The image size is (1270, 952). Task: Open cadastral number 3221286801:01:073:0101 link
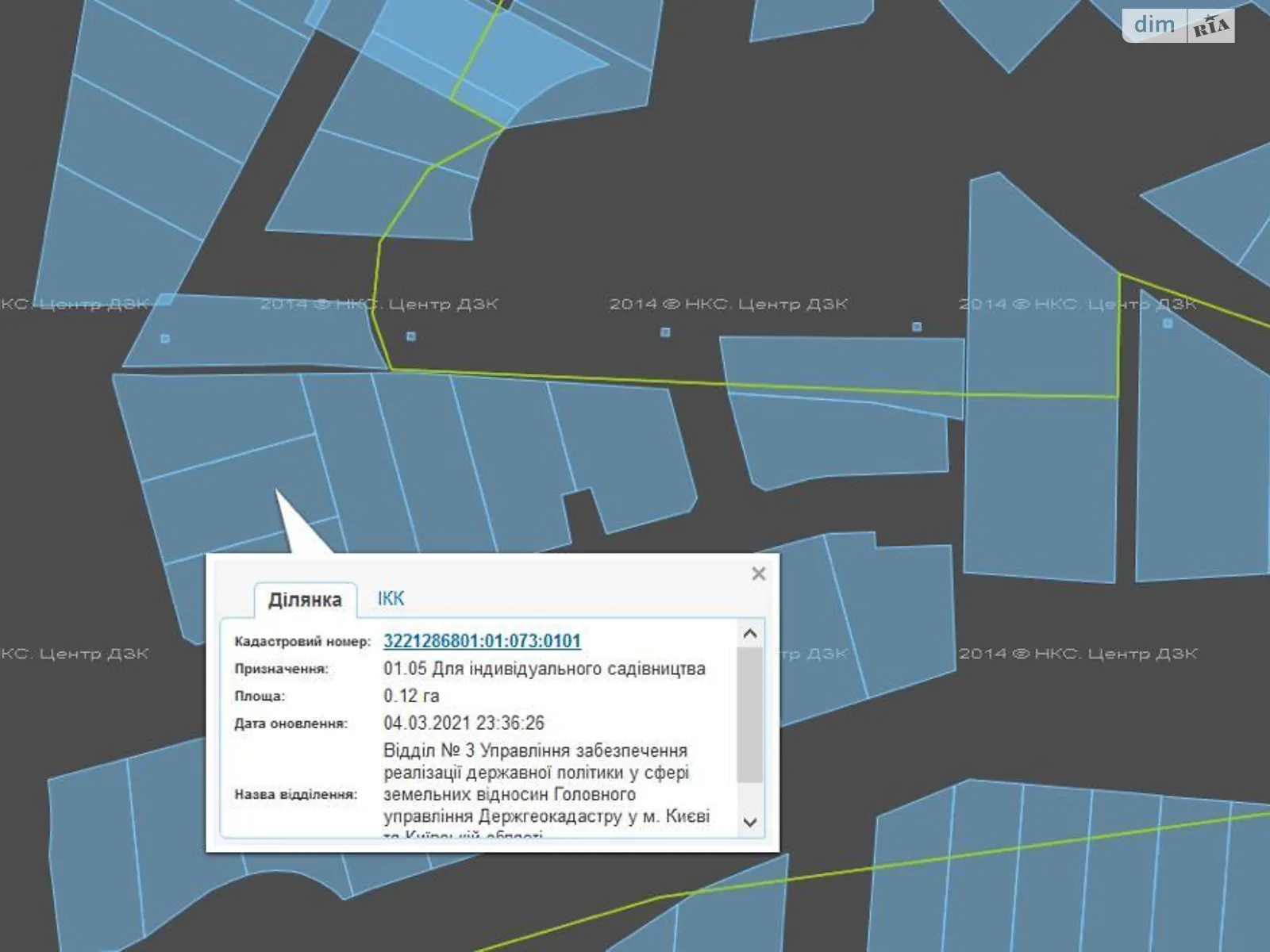click(482, 641)
